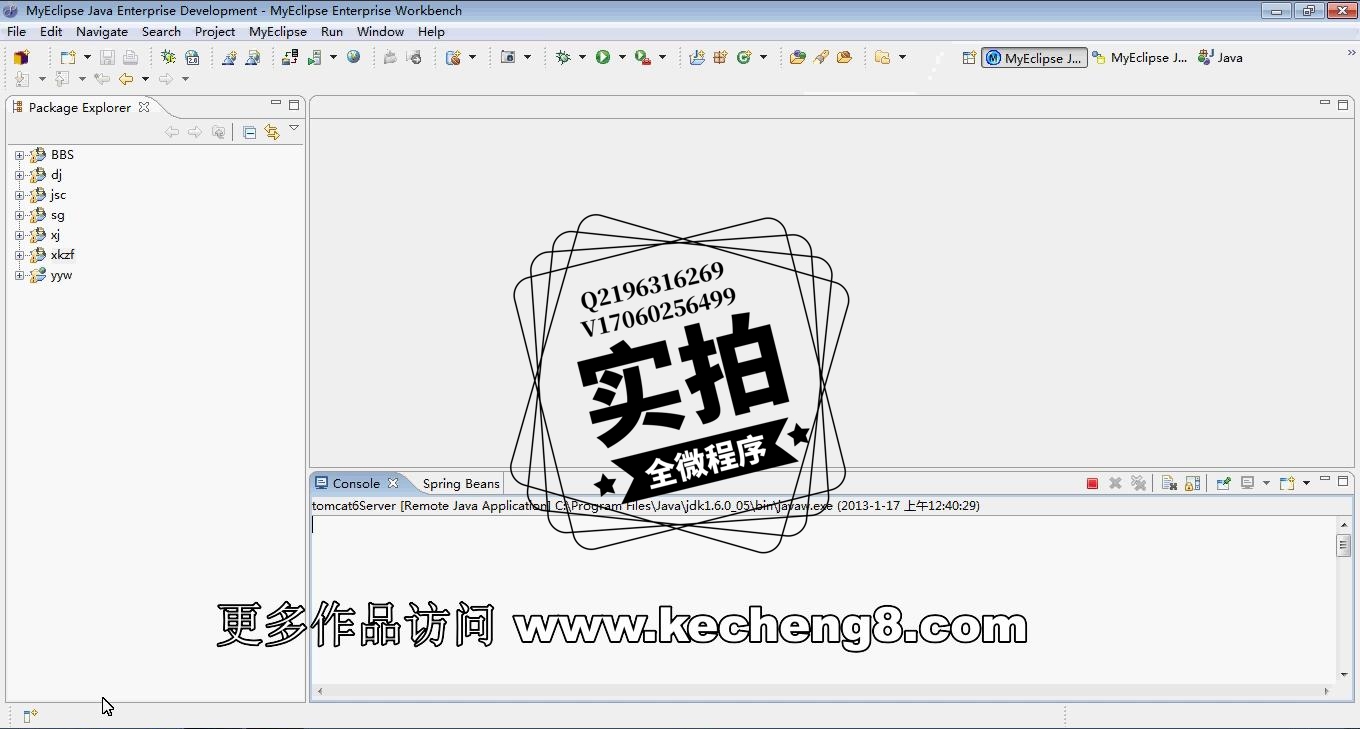Open the MyEclipse web browser globe icon
The image size is (1360, 729).
(x=353, y=58)
